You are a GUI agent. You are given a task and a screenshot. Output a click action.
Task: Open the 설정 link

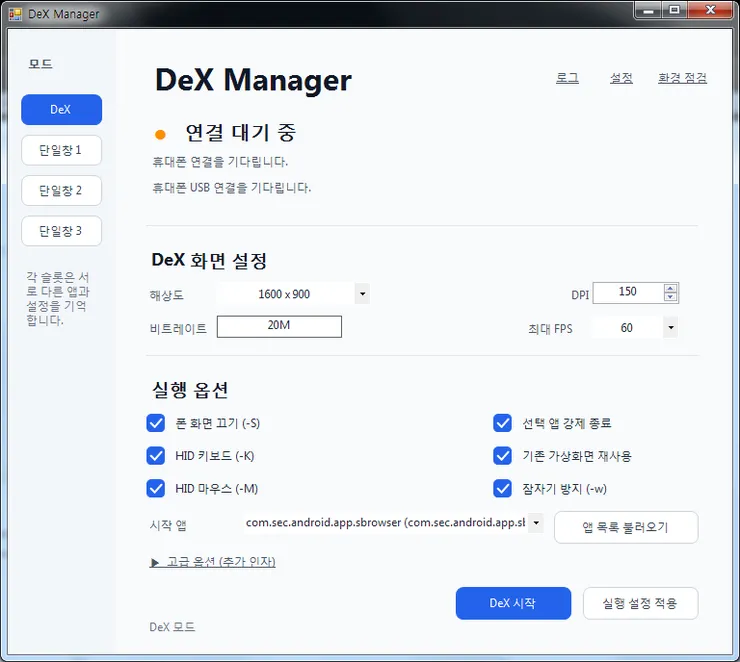(x=621, y=78)
